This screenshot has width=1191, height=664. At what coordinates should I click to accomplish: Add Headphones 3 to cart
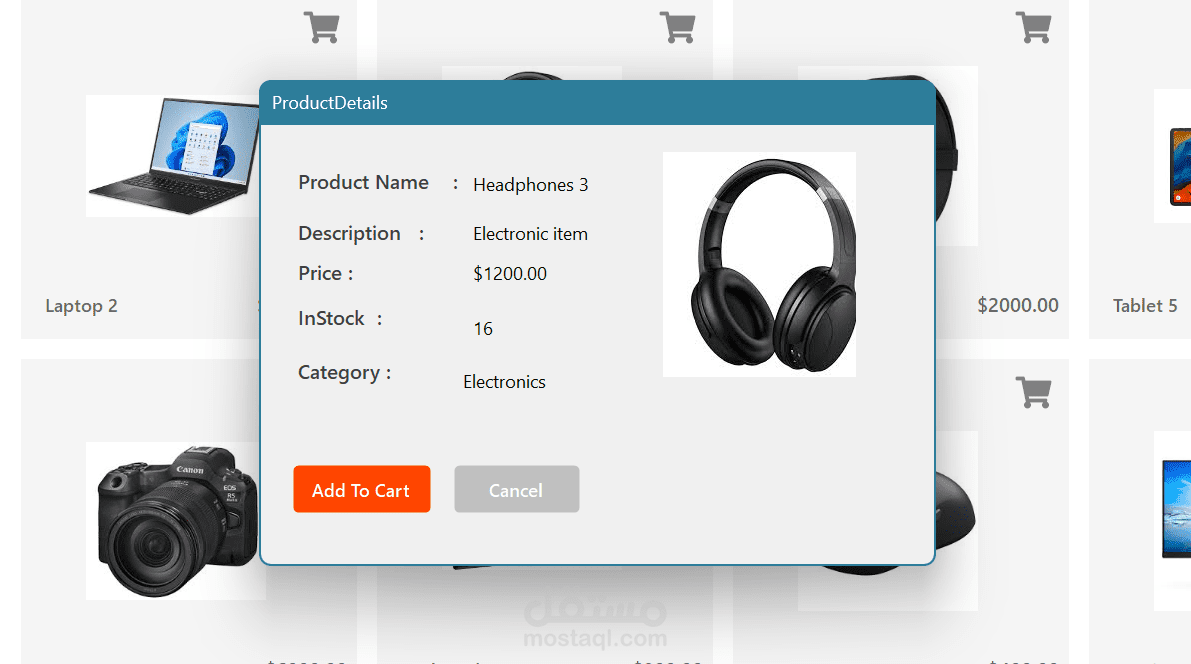click(x=362, y=489)
